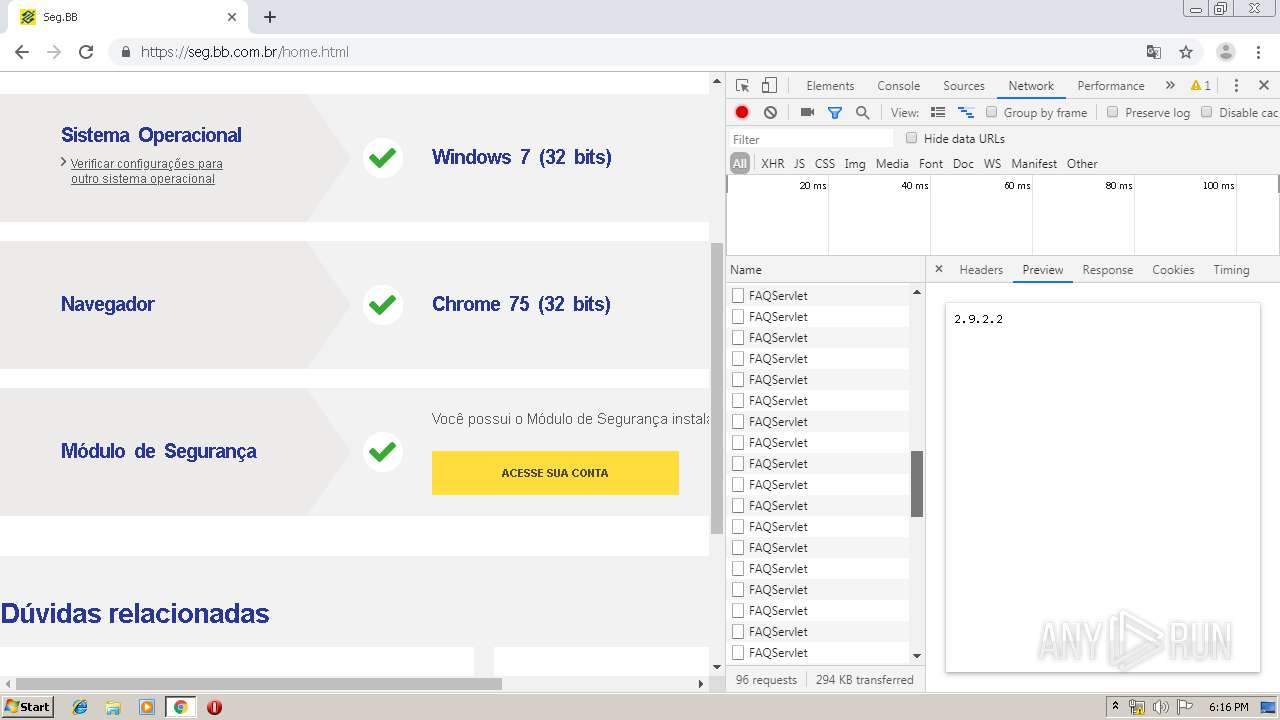
Task: Open the Chrome profile avatar
Action: coord(1226,52)
